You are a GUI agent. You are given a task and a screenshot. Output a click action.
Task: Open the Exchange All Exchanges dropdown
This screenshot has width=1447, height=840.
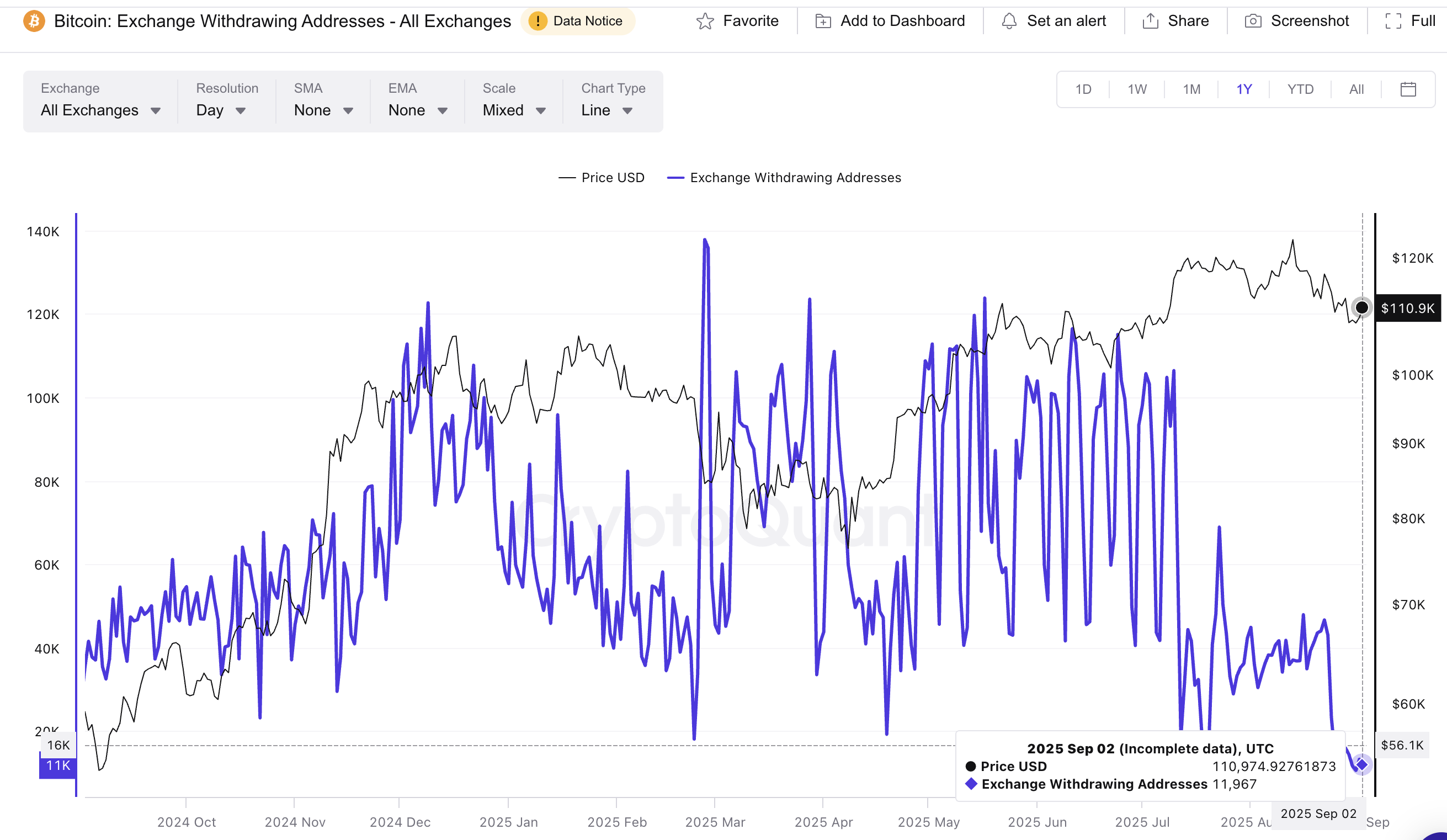click(x=100, y=110)
